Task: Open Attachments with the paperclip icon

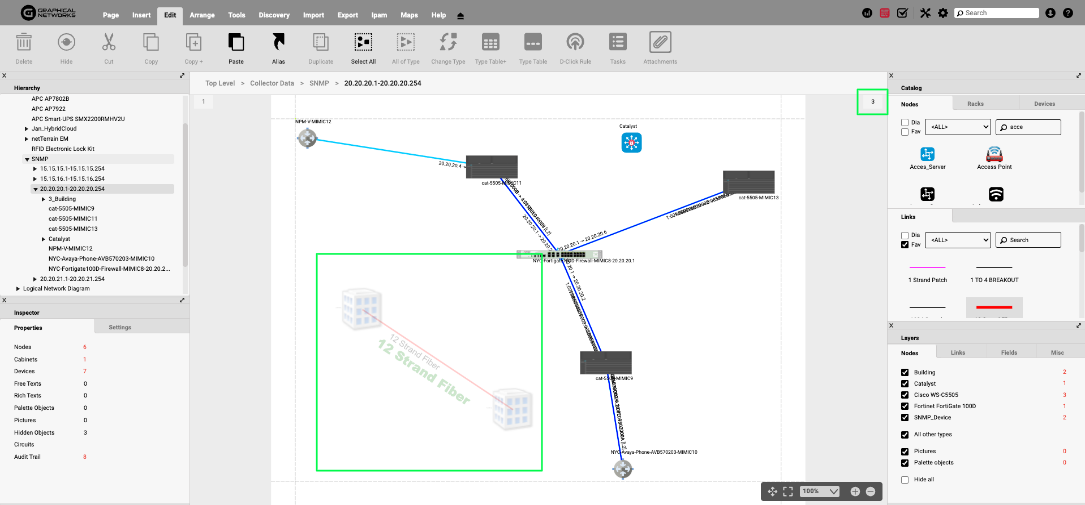Action: coord(660,42)
